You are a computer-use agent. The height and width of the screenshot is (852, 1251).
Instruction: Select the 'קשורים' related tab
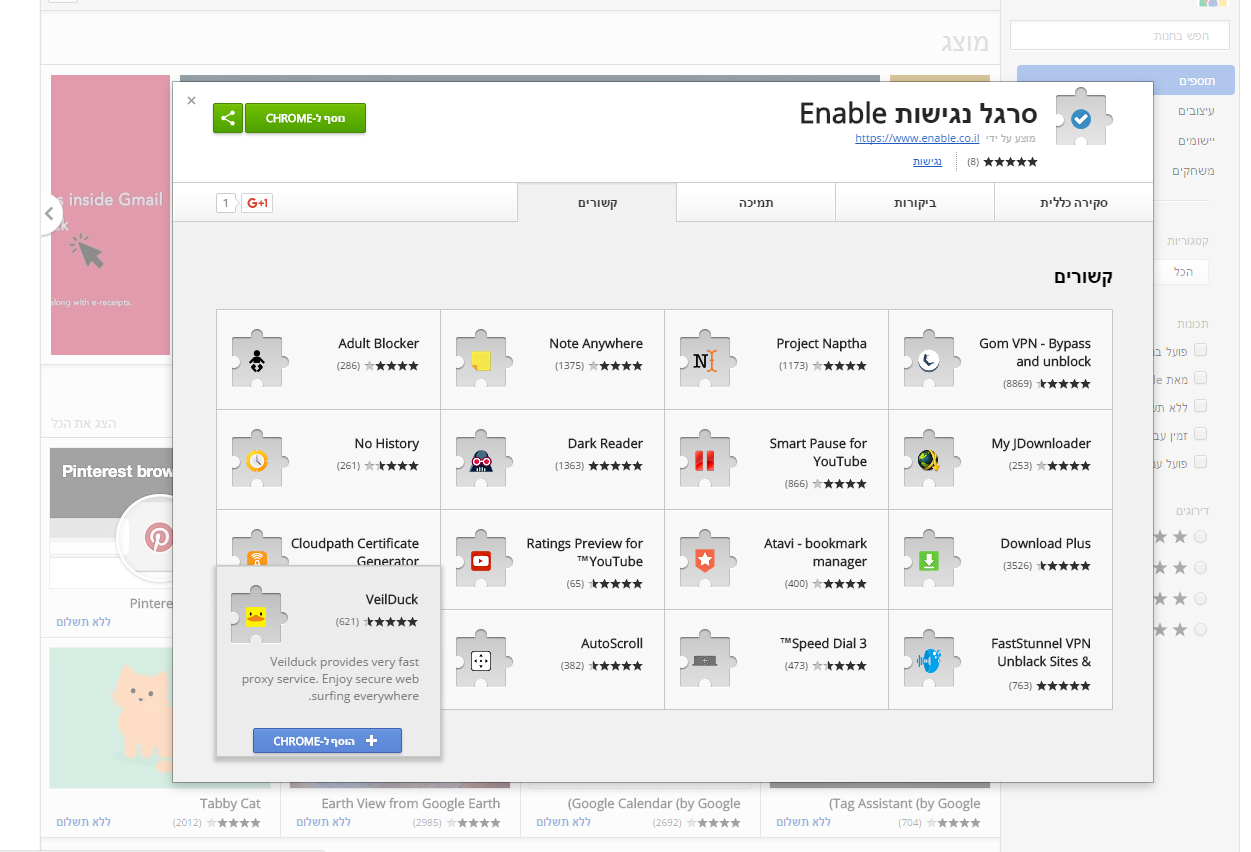tap(597, 203)
